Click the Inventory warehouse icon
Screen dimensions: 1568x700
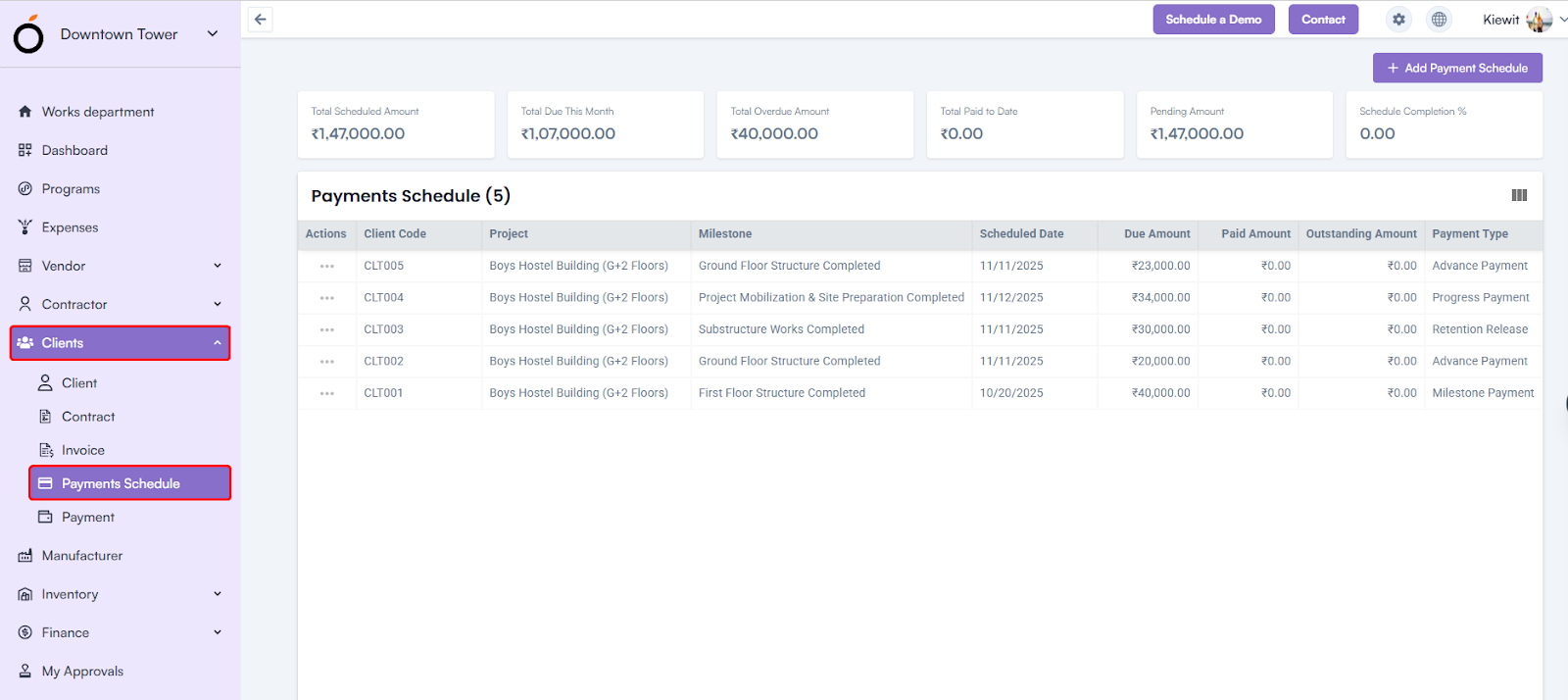pos(25,594)
